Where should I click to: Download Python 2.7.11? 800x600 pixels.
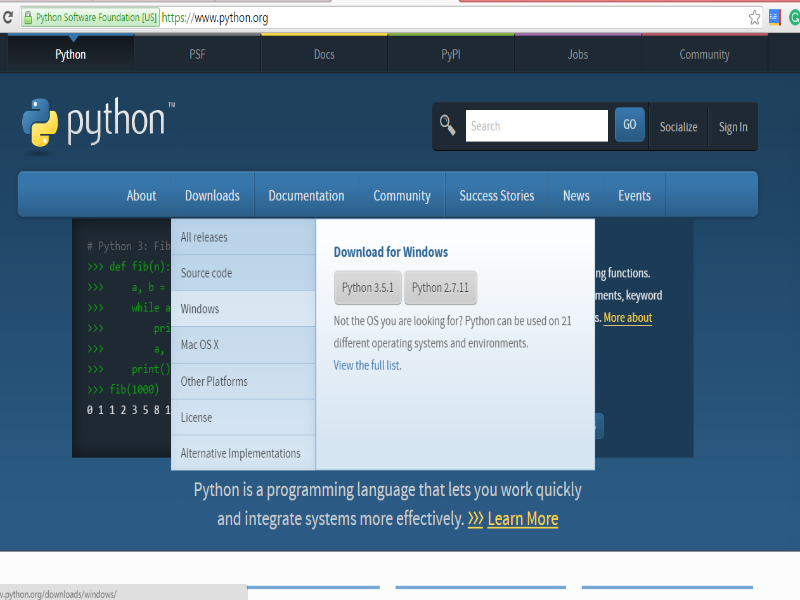[x=440, y=287]
